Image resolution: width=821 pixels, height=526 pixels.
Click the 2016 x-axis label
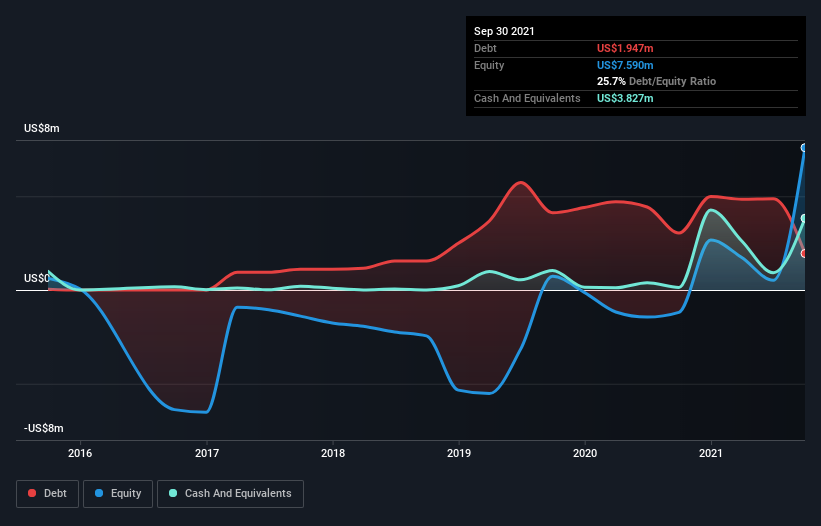[80, 453]
